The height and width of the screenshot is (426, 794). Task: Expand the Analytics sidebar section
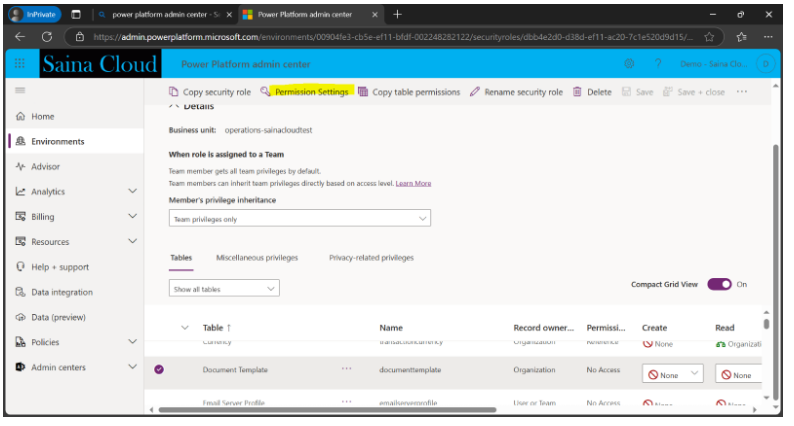coord(132,191)
